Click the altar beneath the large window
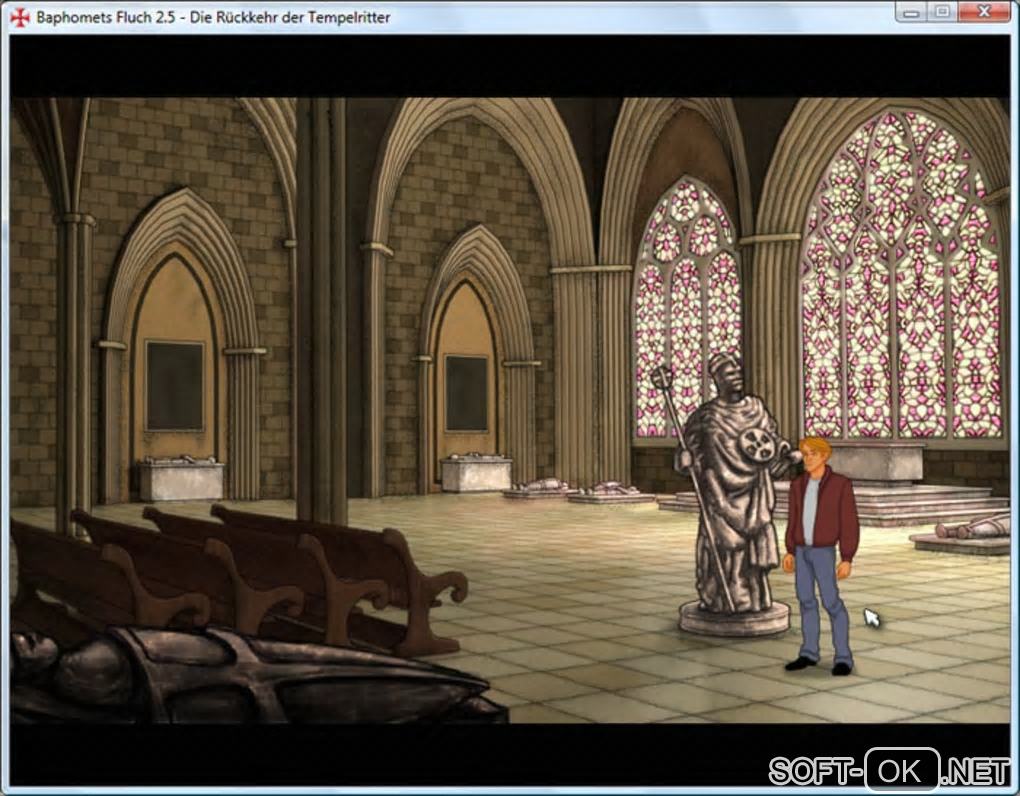 coord(875,462)
